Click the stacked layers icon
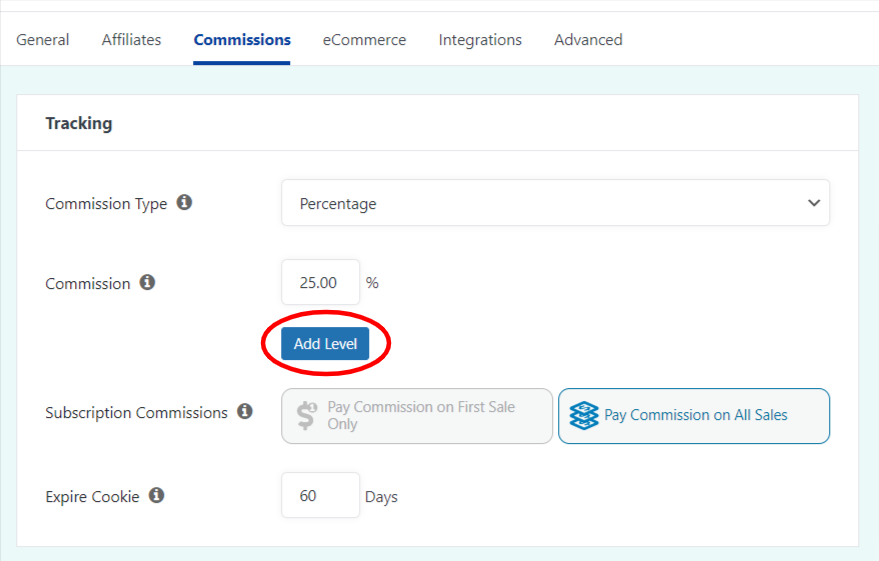Image resolution: width=879 pixels, height=561 pixels. (x=584, y=415)
